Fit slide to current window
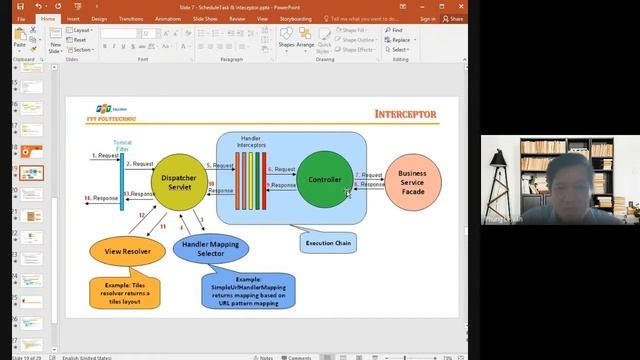Viewport: 640px width, 360px height. [460, 357]
